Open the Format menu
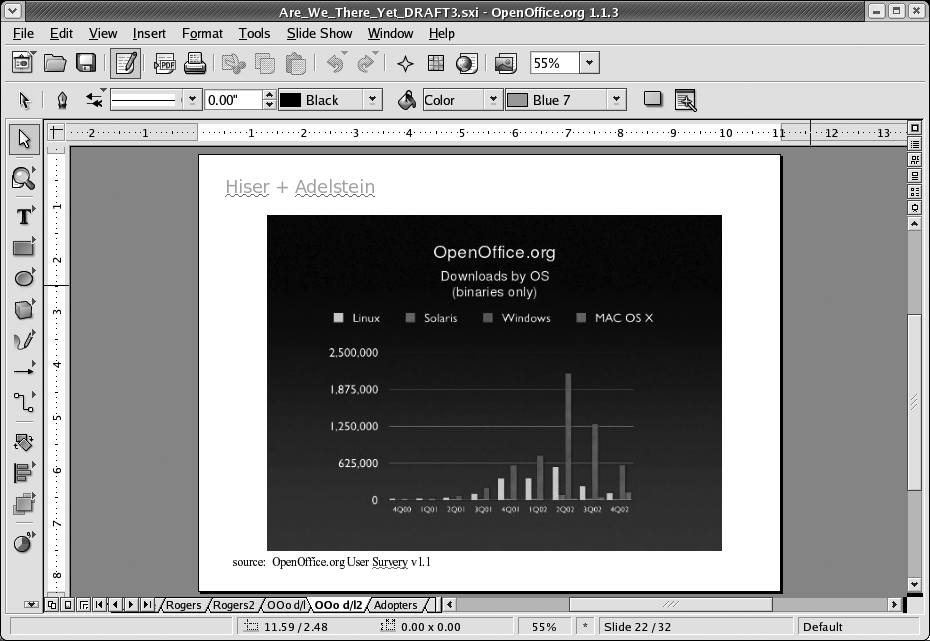 [202, 33]
